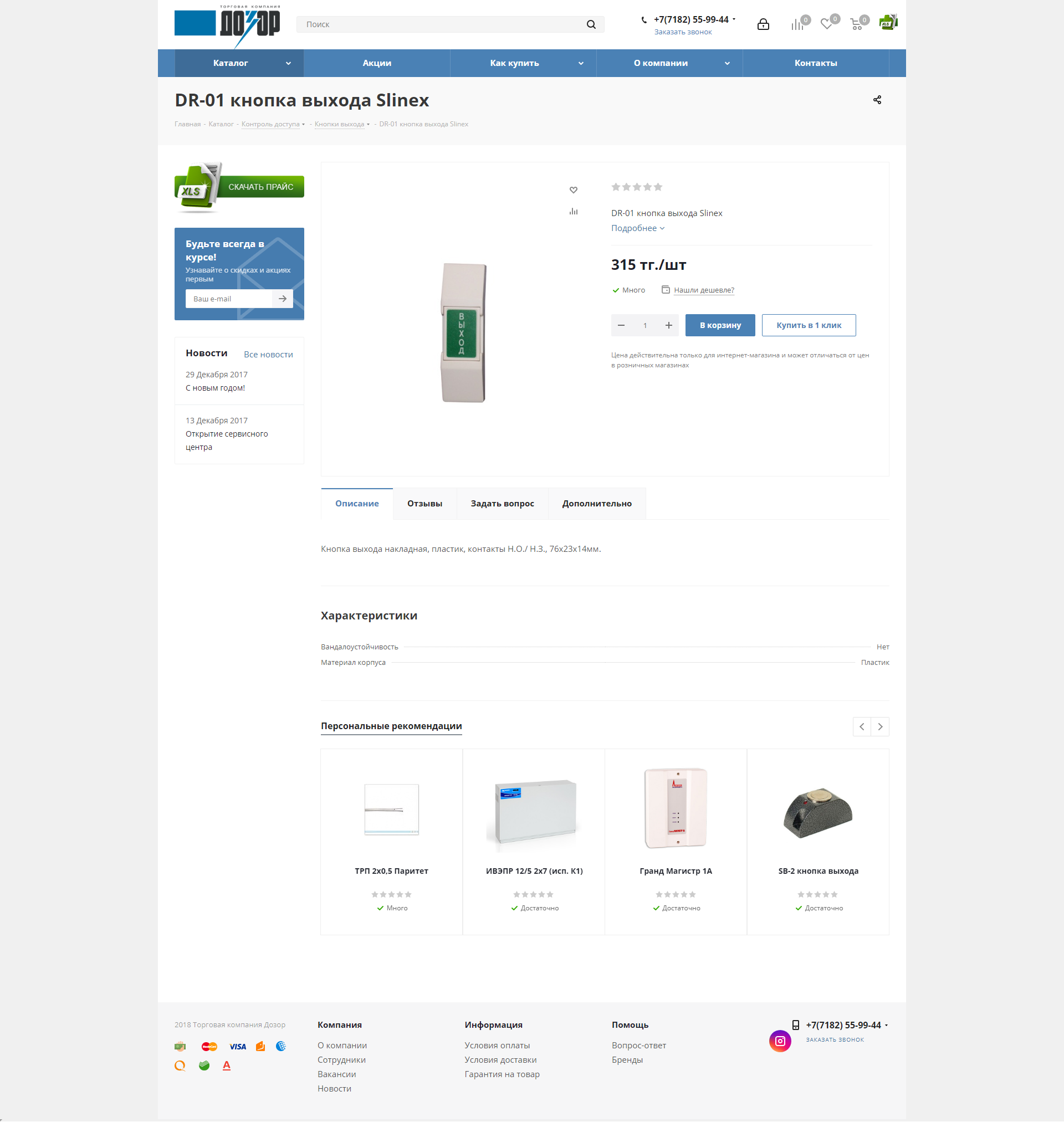Click the green XLS price icon in header
The width and height of the screenshot is (1064, 1122).
[x=888, y=23]
